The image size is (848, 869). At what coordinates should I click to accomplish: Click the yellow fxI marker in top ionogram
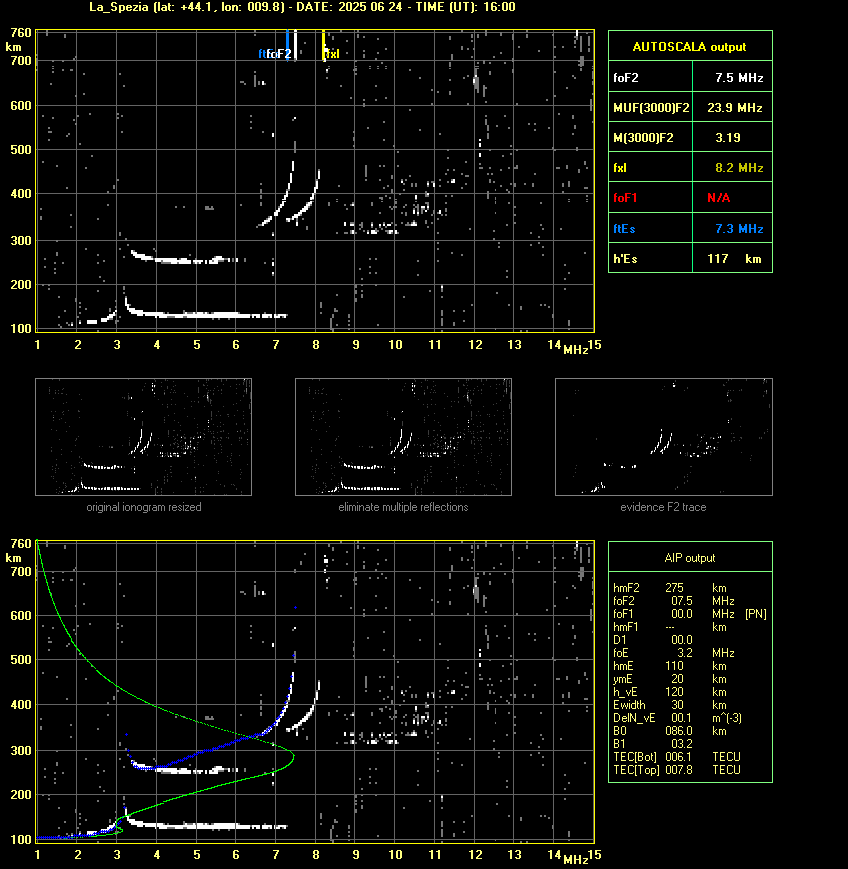click(324, 45)
